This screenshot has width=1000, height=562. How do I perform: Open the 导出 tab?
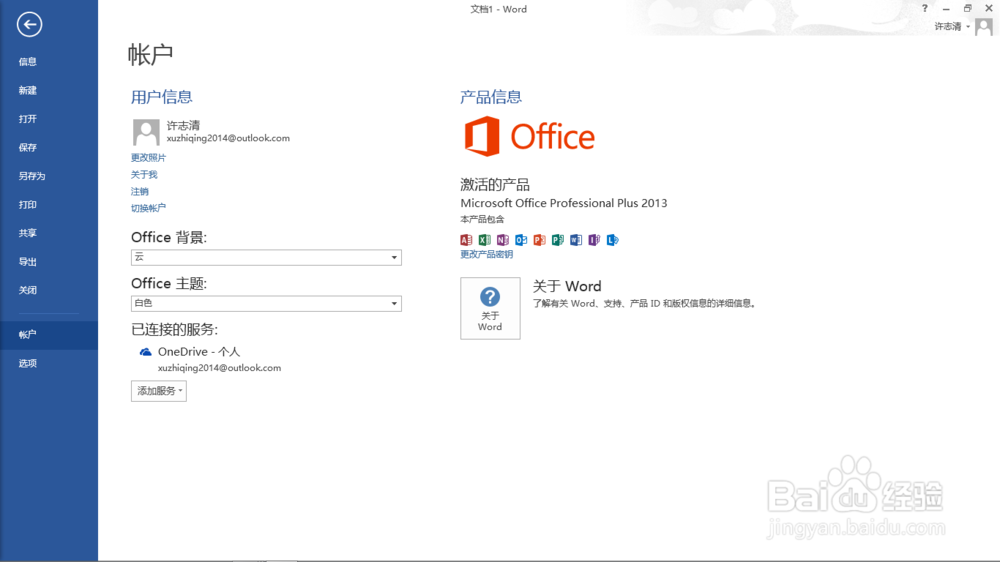pos(49,262)
